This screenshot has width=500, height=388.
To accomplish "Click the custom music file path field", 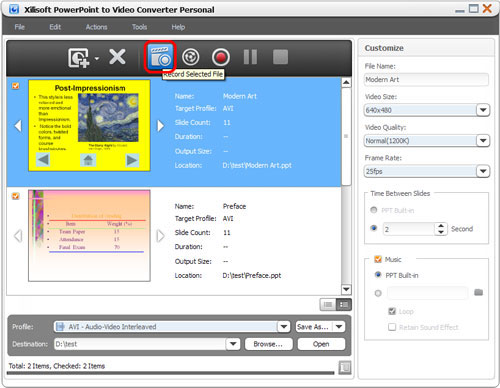I will (428, 293).
